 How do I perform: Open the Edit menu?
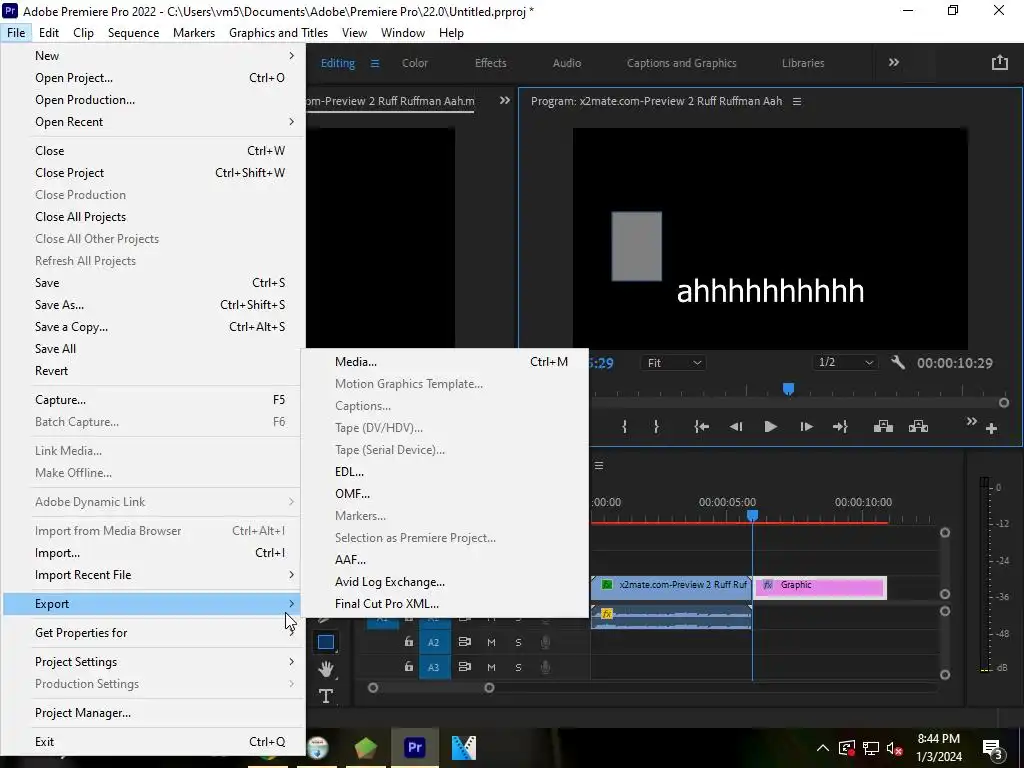[x=49, y=33]
